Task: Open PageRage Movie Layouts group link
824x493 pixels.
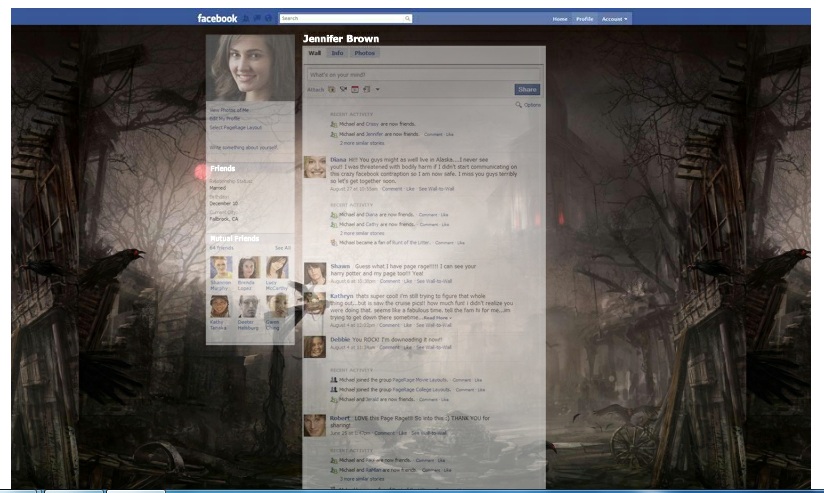Action: [420, 380]
